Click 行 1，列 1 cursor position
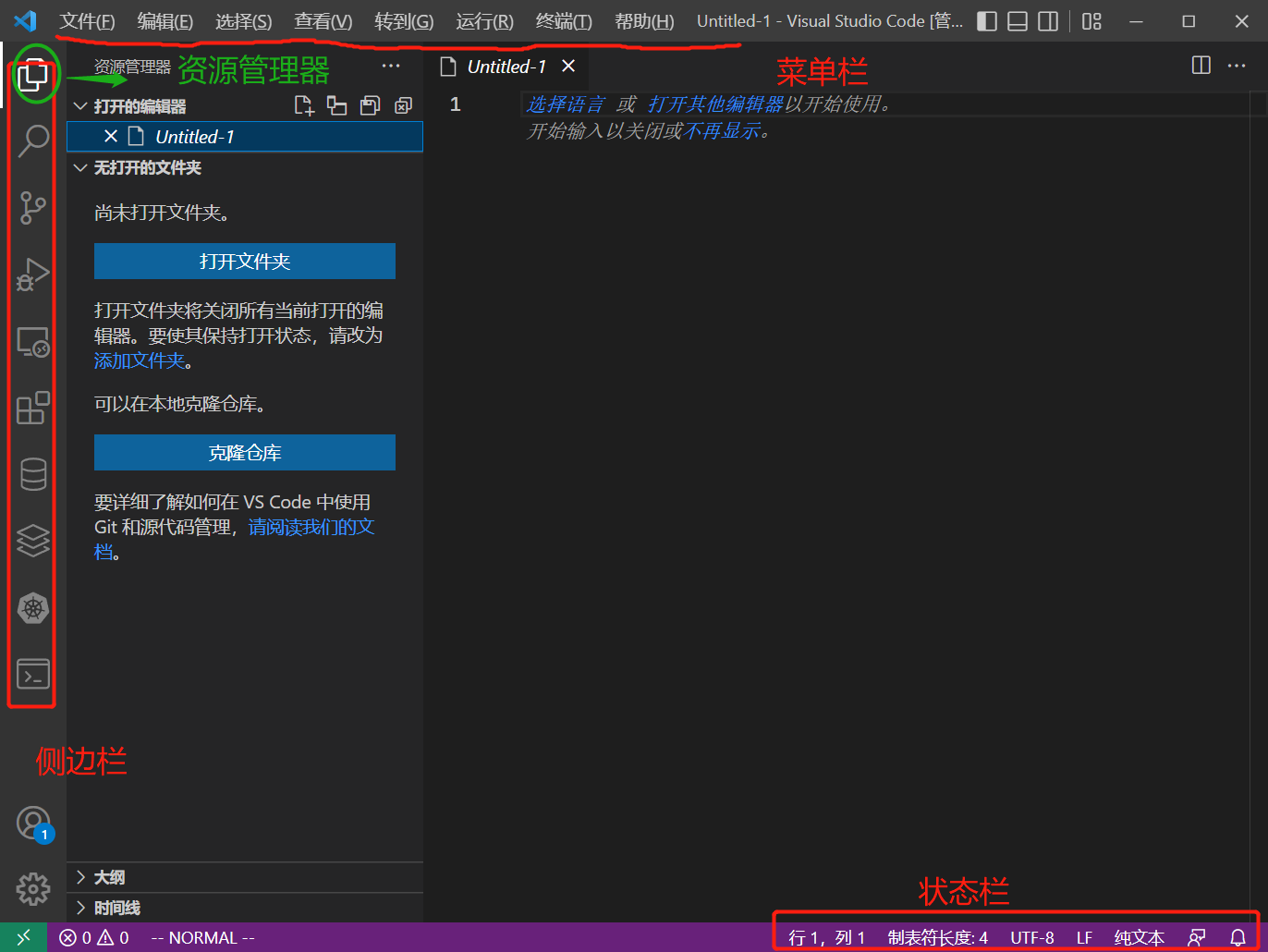The image size is (1268, 952). (x=827, y=937)
